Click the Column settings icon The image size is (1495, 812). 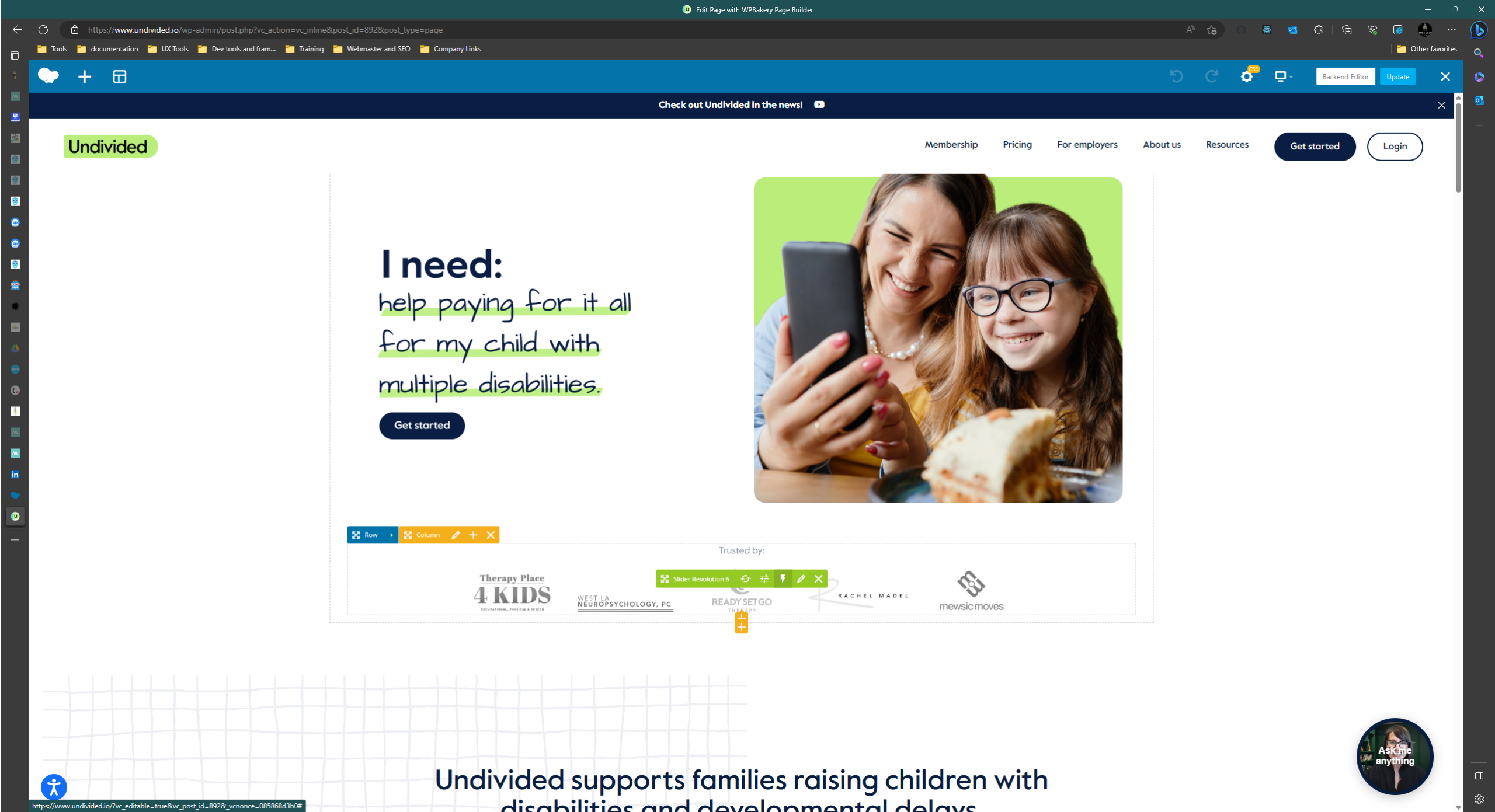coord(456,535)
